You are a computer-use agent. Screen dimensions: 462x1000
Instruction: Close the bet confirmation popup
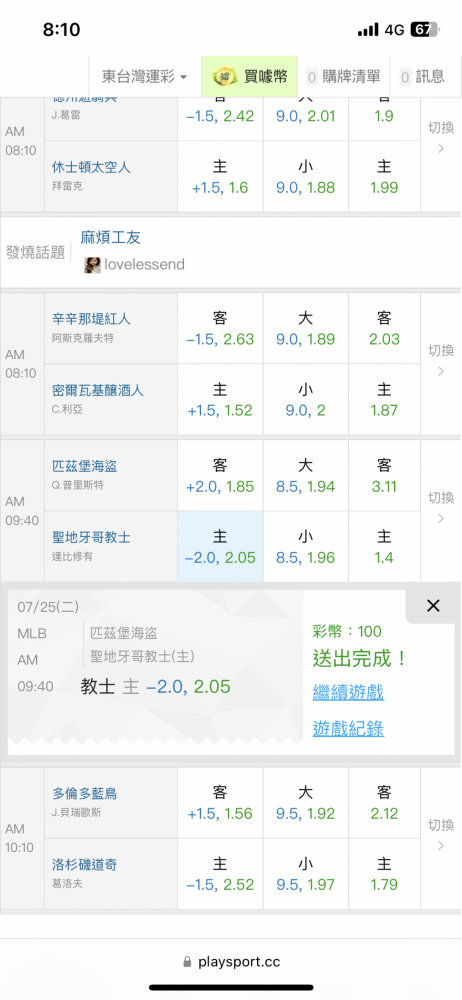[433, 606]
